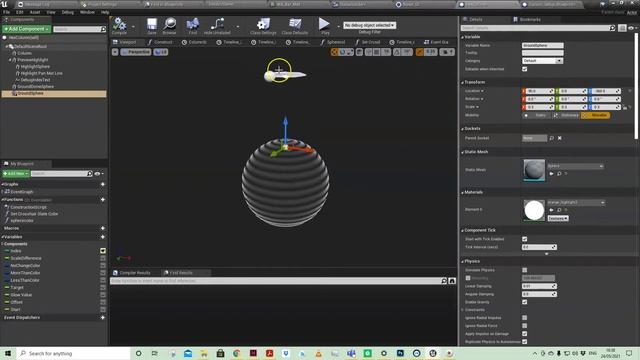
Task: Open My Blueprint view options eye
Action: tap(98, 173)
